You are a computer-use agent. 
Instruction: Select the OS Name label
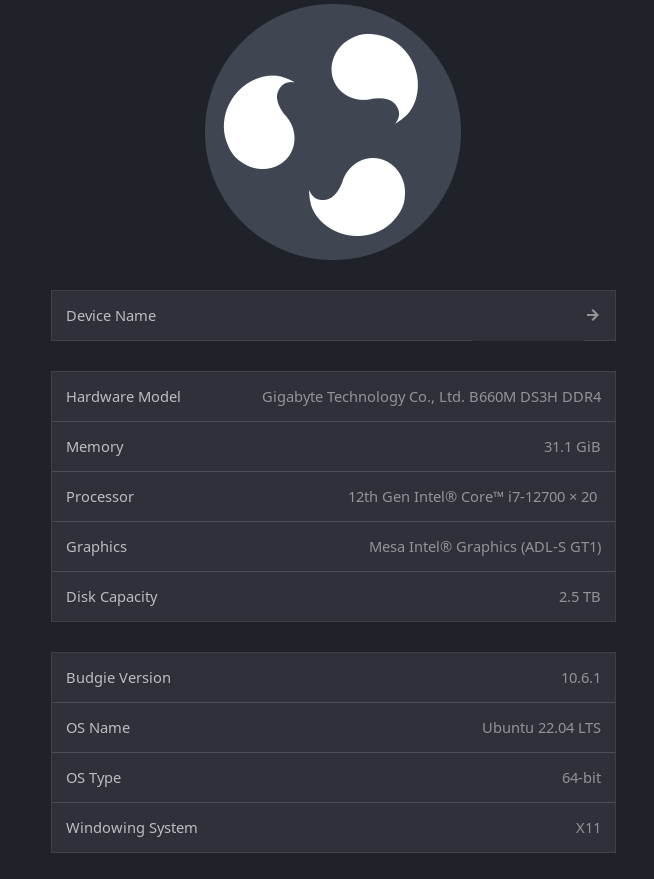(x=98, y=728)
